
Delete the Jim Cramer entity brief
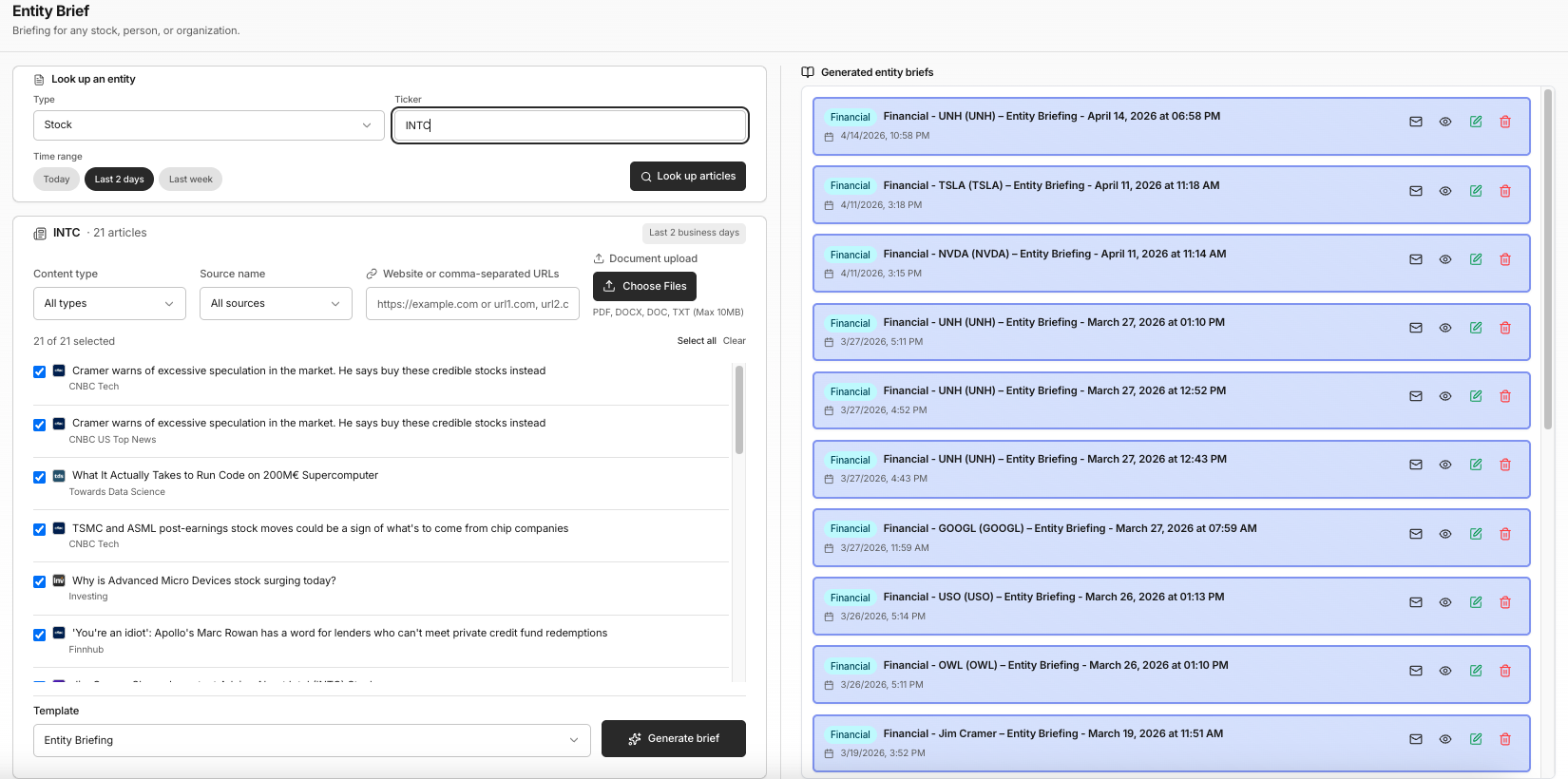point(1505,739)
